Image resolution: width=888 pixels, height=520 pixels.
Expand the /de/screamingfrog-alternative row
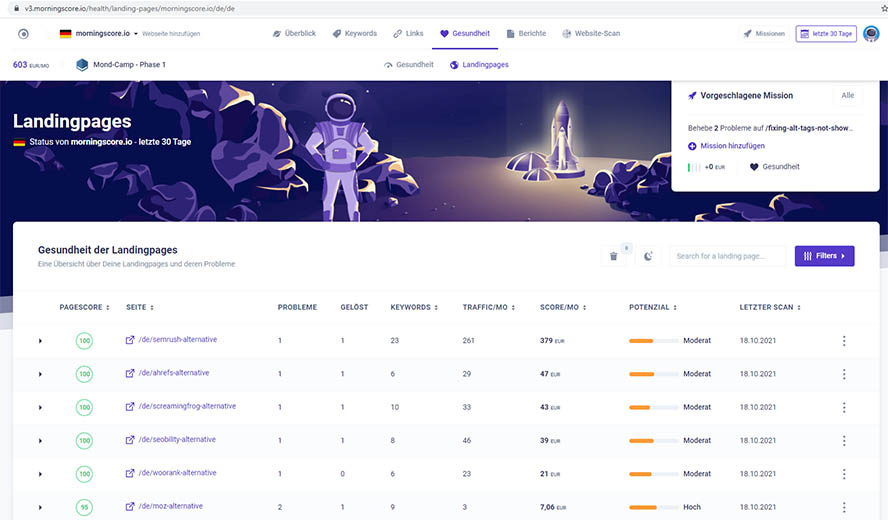click(40, 408)
